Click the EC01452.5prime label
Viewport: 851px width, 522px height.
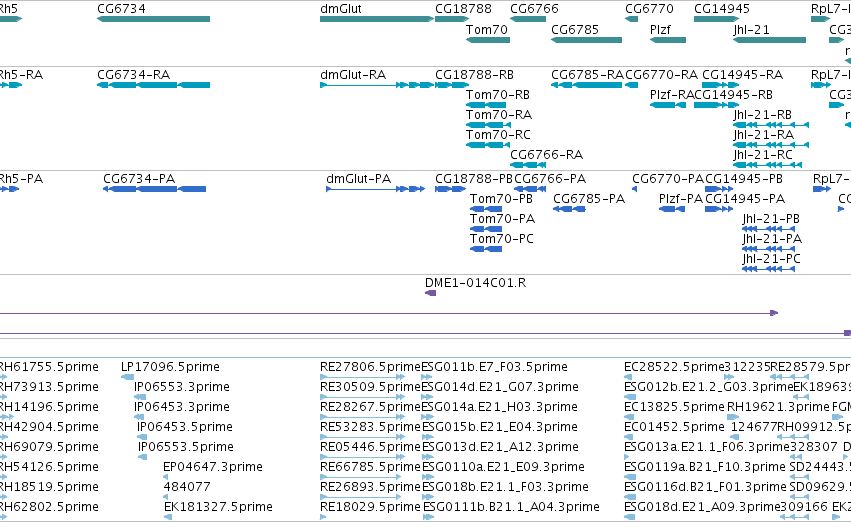click(674, 427)
